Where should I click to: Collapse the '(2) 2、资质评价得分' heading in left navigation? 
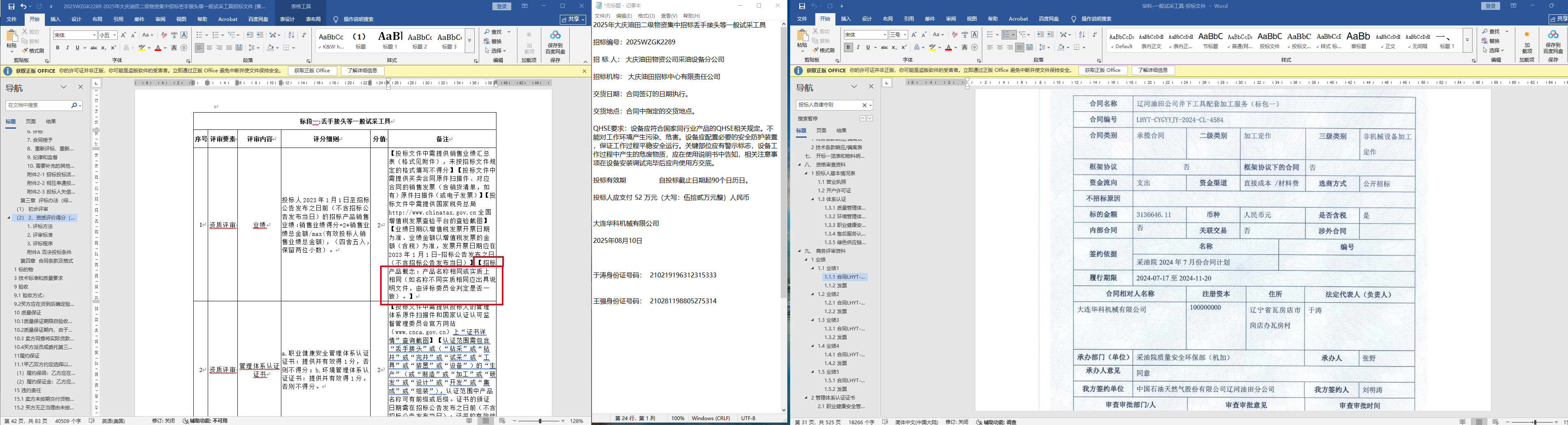[9, 218]
